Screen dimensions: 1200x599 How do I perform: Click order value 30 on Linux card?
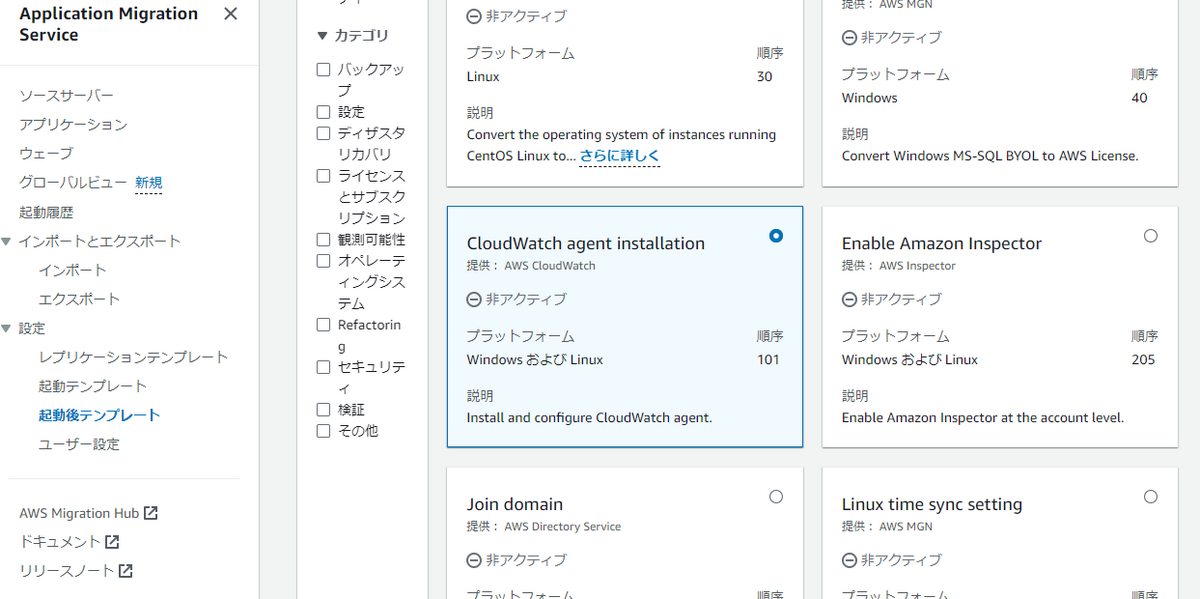[765, 77]
